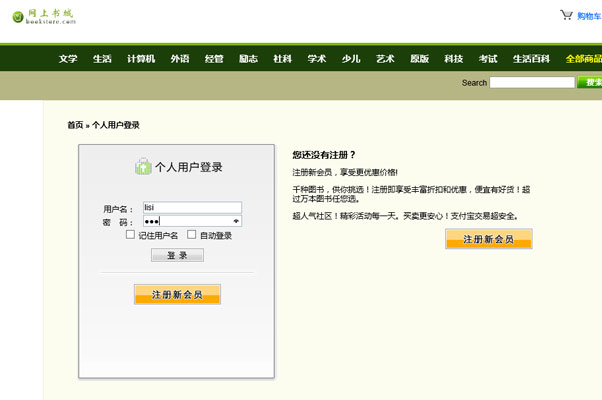This screenshot has width=602, height=400.
Task: Open the 文学 category
Action: click(x=68, y=59)
